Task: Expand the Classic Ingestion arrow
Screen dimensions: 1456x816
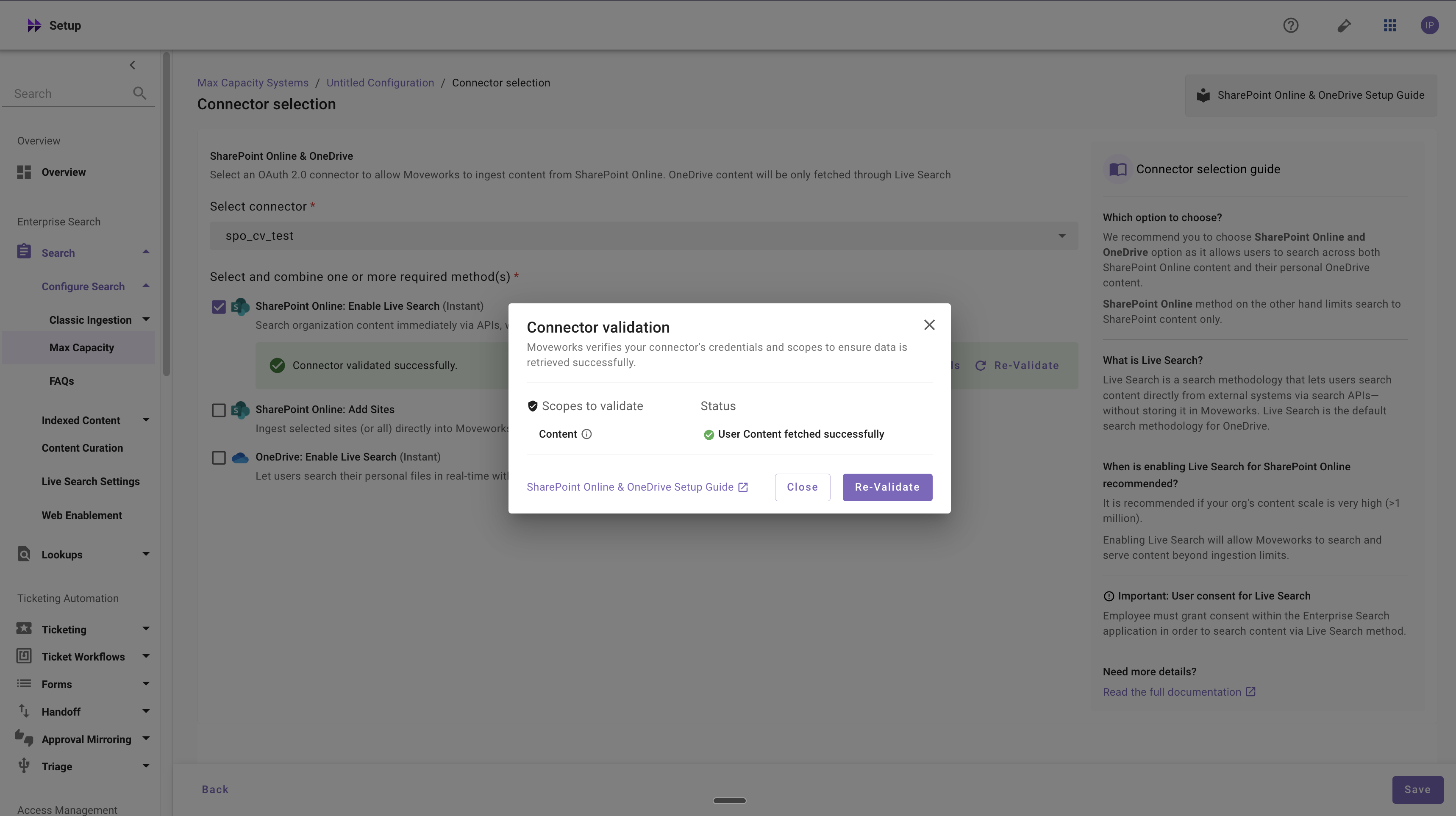Action: (146, 319)
